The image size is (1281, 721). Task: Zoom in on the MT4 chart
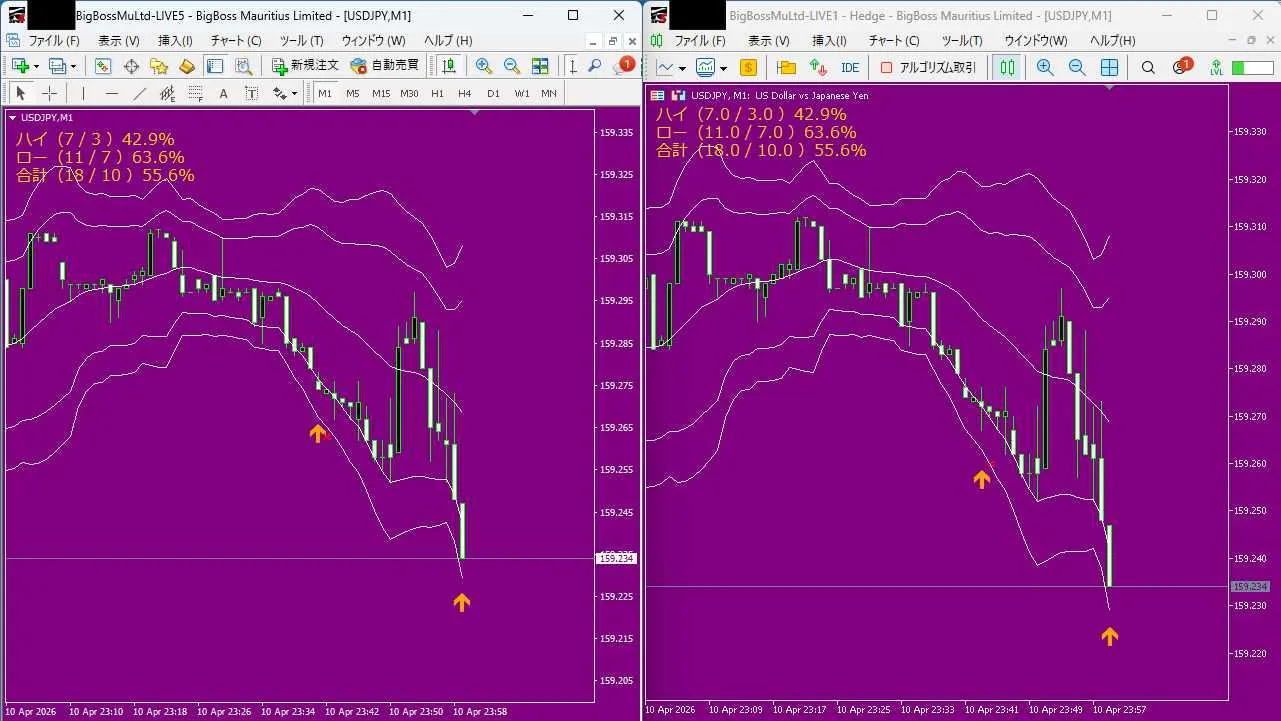click(484, 66)
